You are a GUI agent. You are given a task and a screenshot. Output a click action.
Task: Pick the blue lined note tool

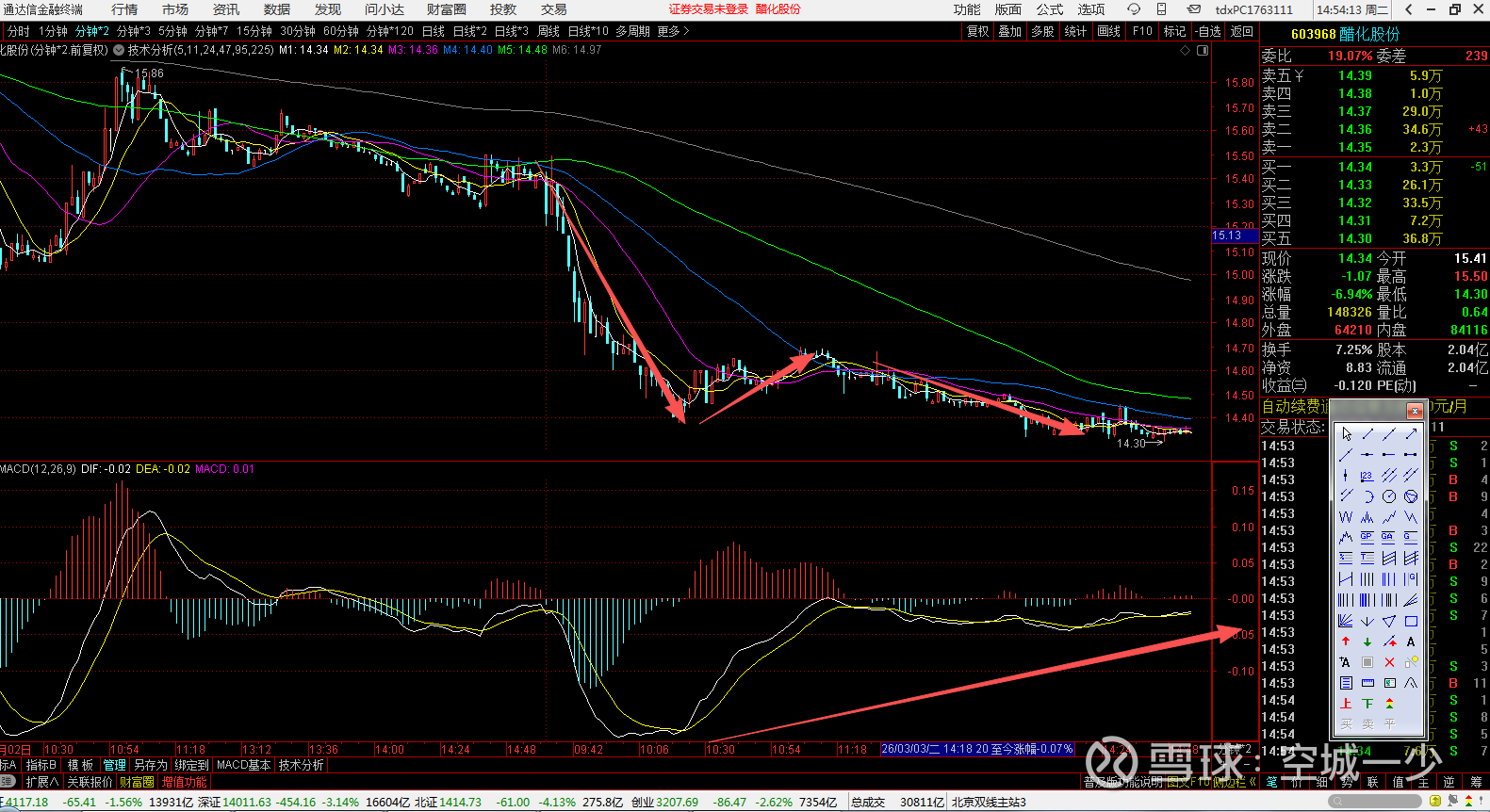click(1346, 683)
